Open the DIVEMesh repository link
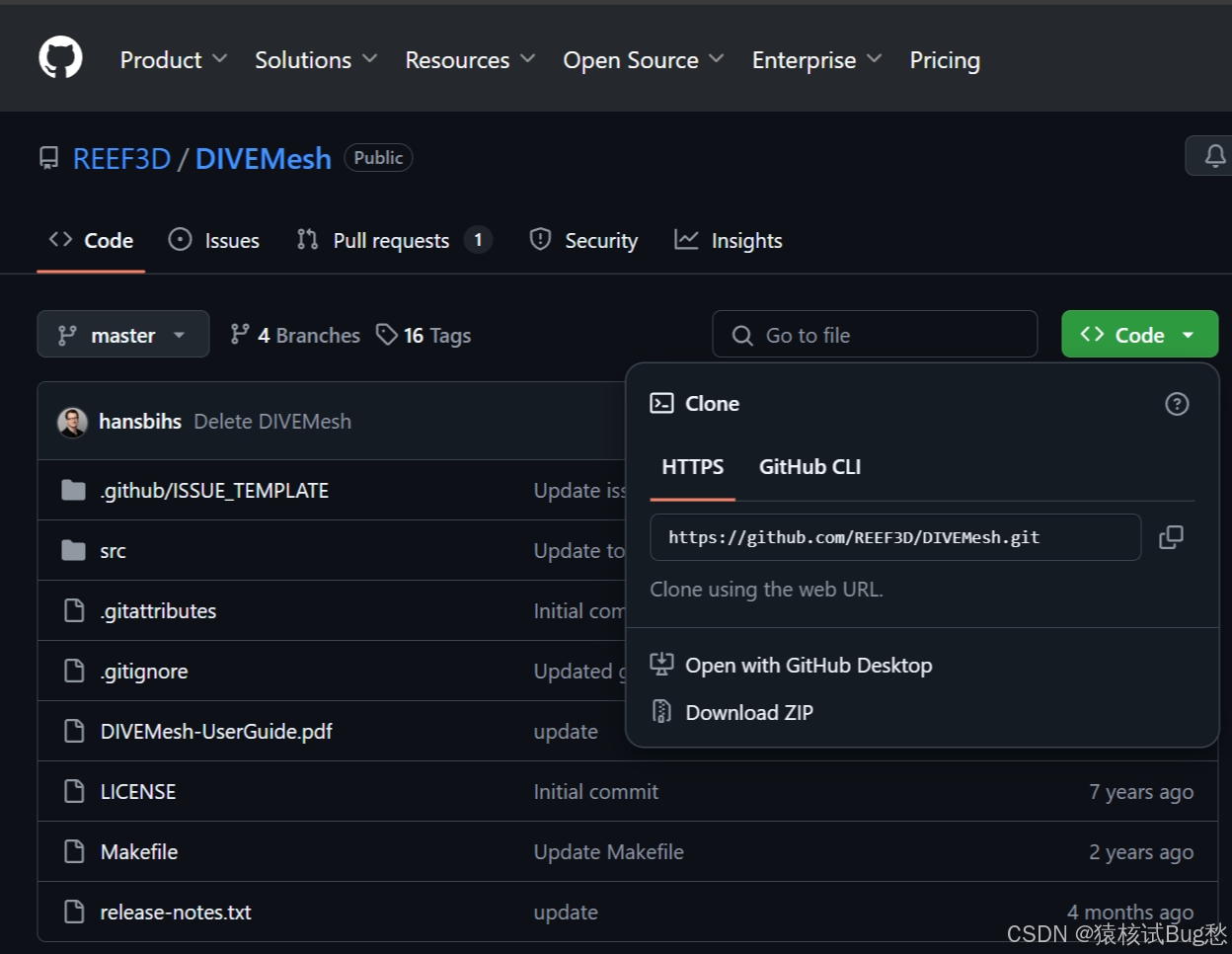Image resolution: width=1232 pixels, height=954 pixels. point(264,158)
